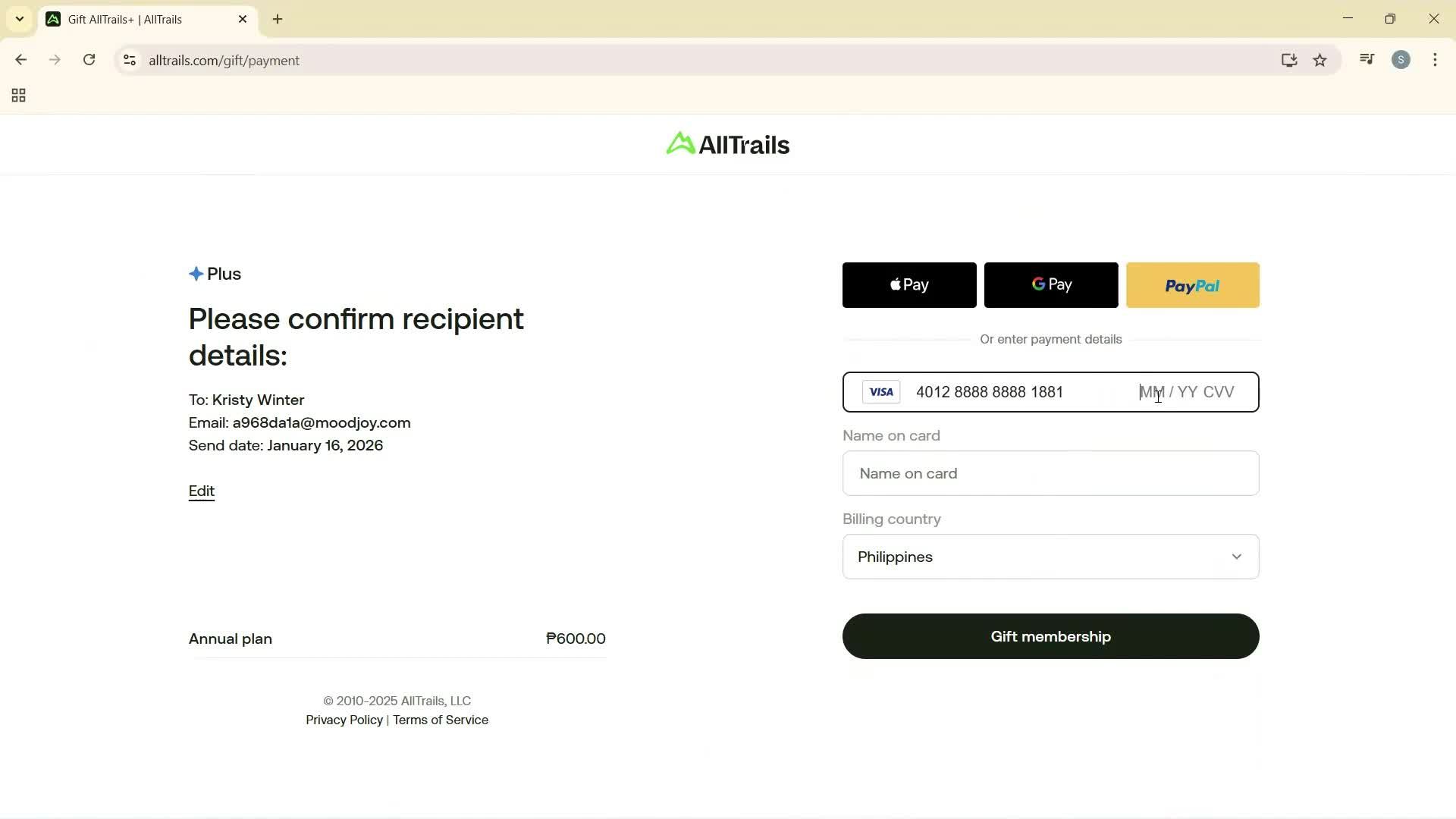Image resolution: width=1456 pixels, height=819 pixels.
Task: Open the Chrome three-dot menu
Action: pos(1435,60)
